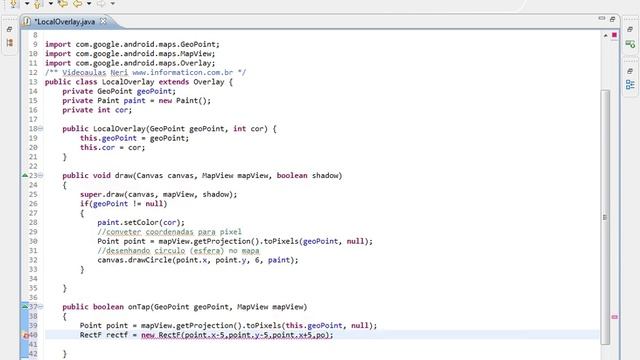
Task: Click 'public class LocalOverlay extends Overlay' line
Action: 139,82
